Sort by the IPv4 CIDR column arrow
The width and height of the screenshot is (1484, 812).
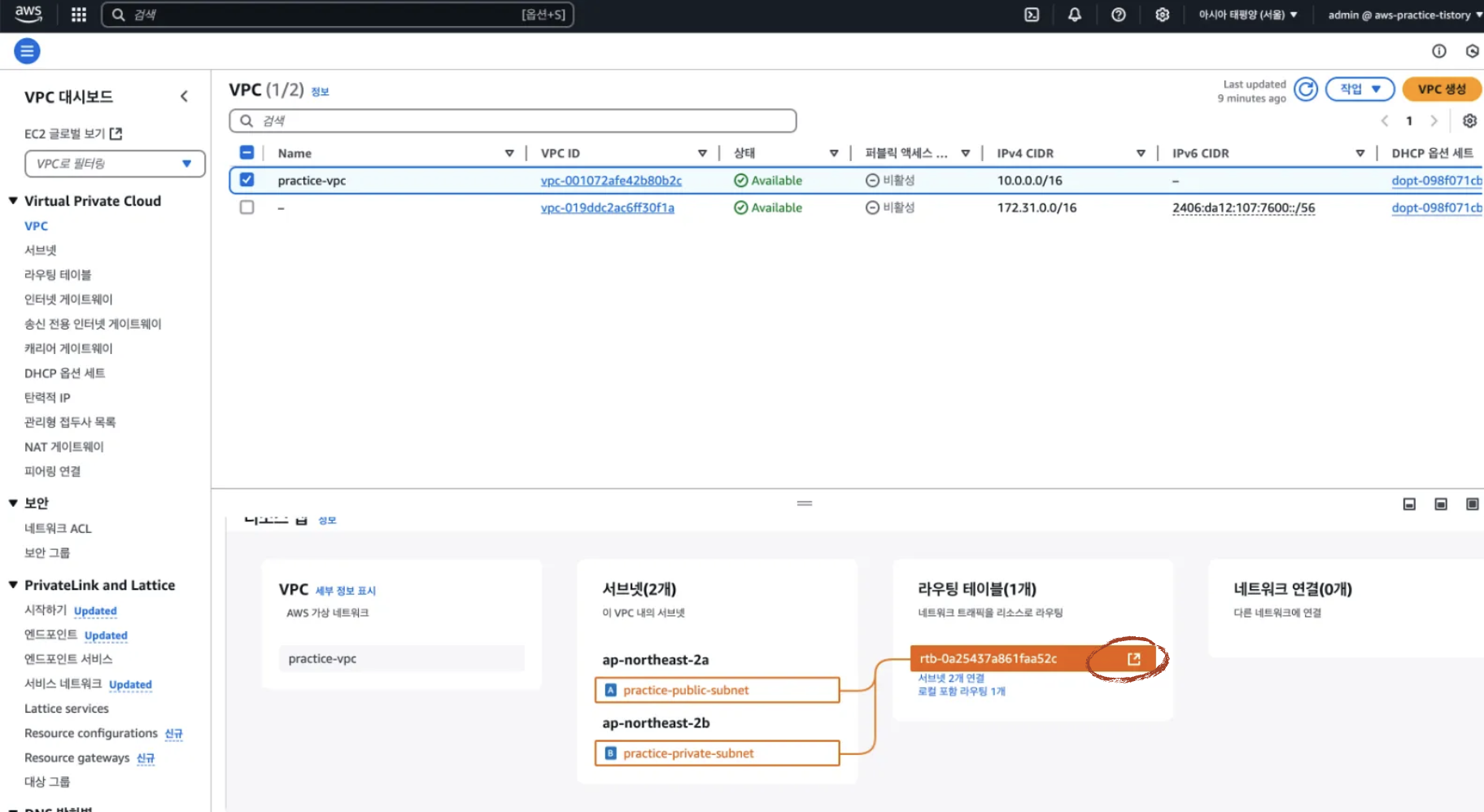1141,153
